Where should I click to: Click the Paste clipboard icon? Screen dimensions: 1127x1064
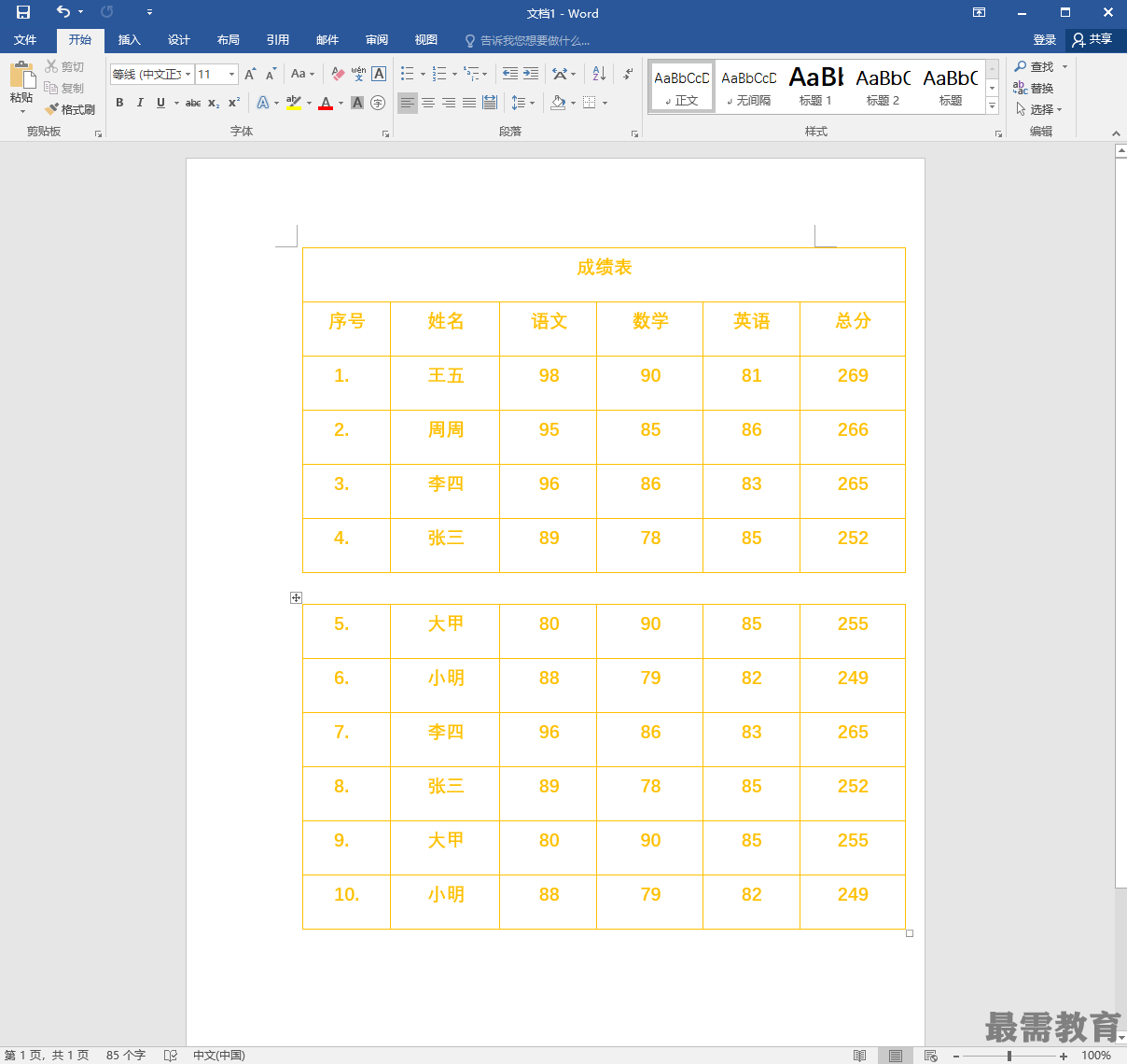[x=21, y=76]
